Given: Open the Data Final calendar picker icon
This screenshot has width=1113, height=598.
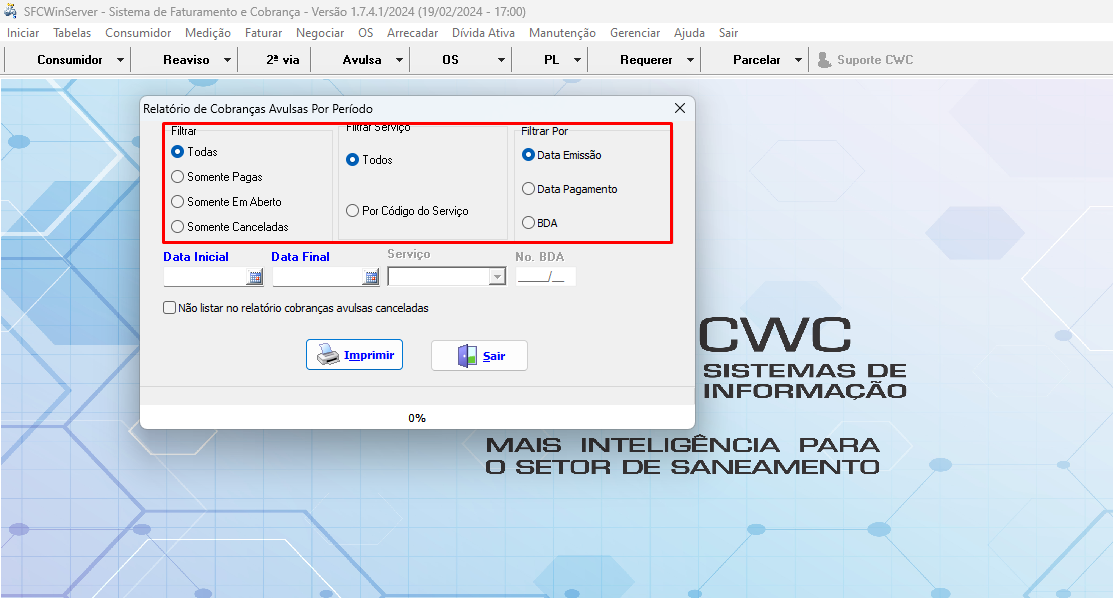Looking at the screenshot, I should coord(370,277).
